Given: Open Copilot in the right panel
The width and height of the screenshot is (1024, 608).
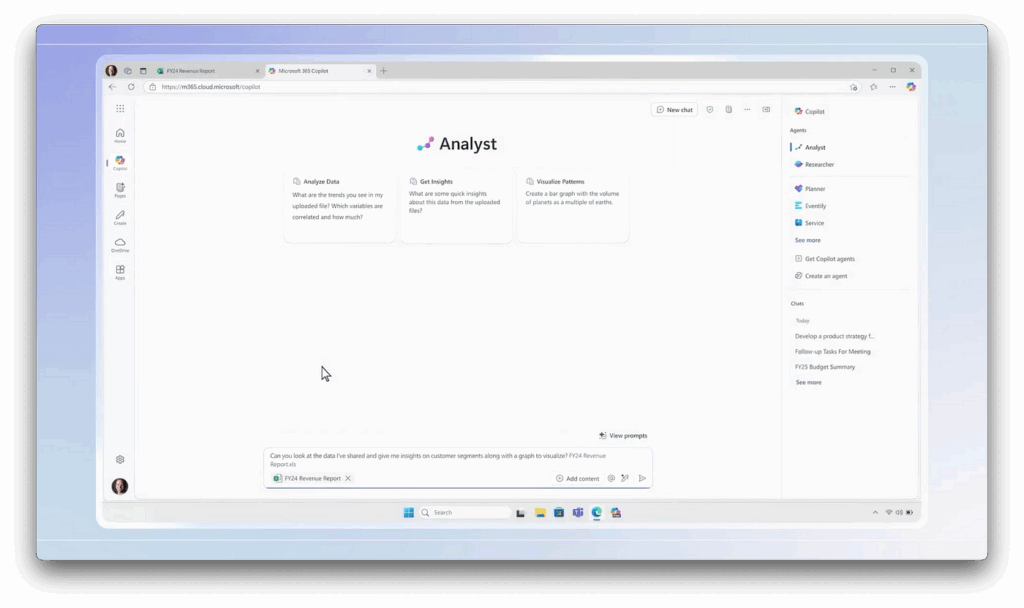Looking at the screenshot, I should pos(809,111).
